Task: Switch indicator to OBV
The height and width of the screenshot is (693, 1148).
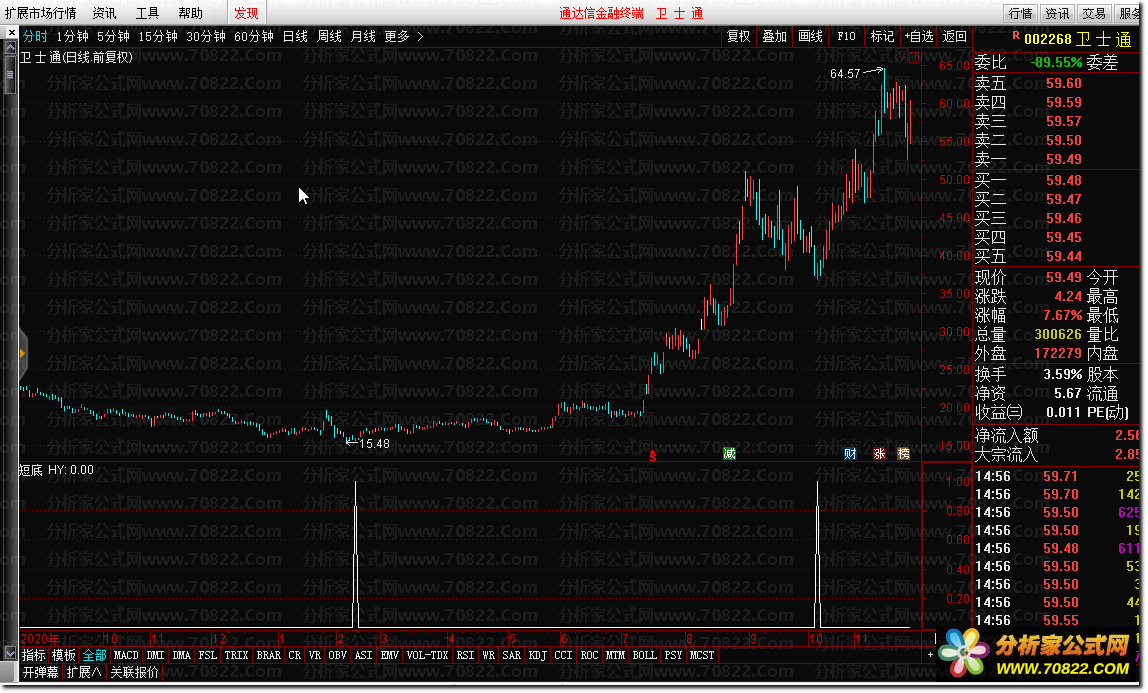Action: click(338, 655)
